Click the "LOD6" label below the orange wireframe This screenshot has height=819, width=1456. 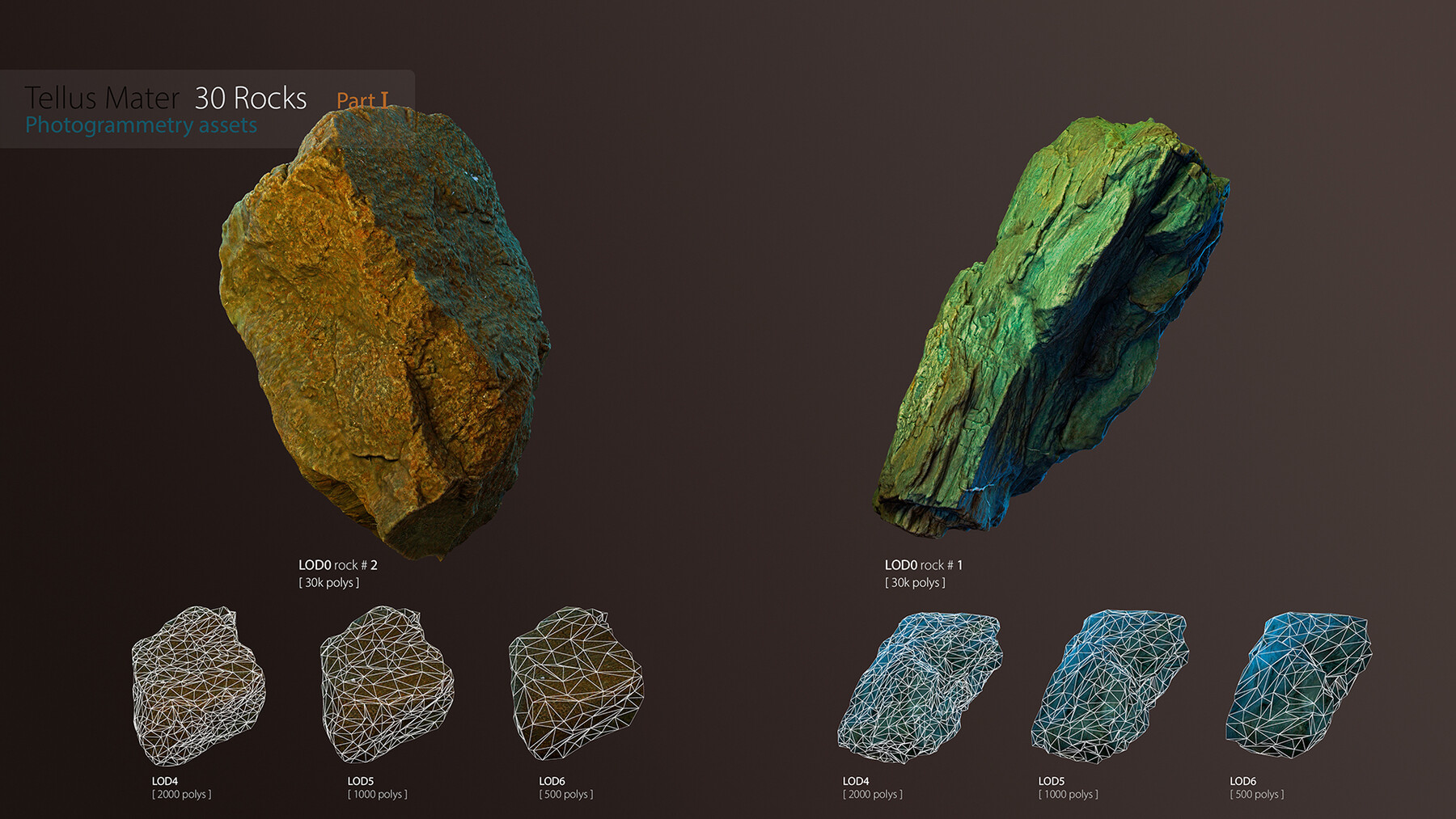point(552,781)
